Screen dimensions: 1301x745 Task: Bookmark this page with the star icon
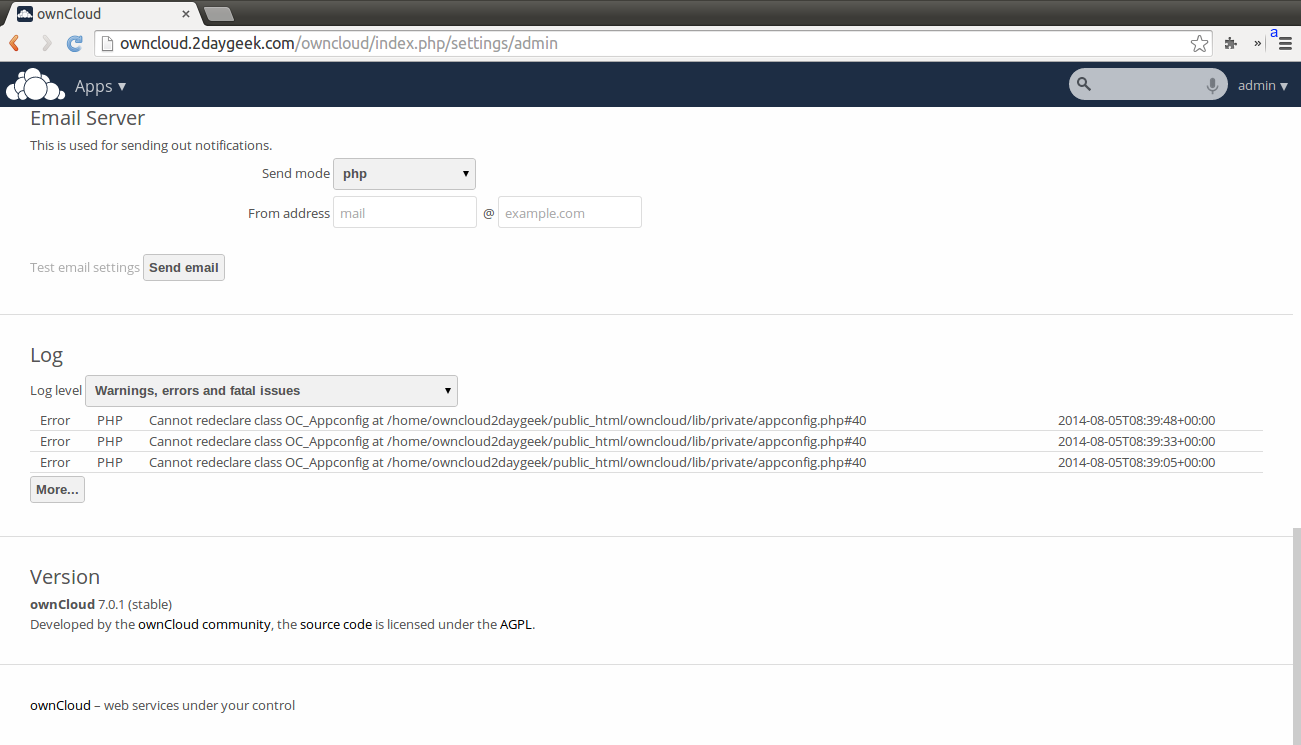tap(1199, 44)
